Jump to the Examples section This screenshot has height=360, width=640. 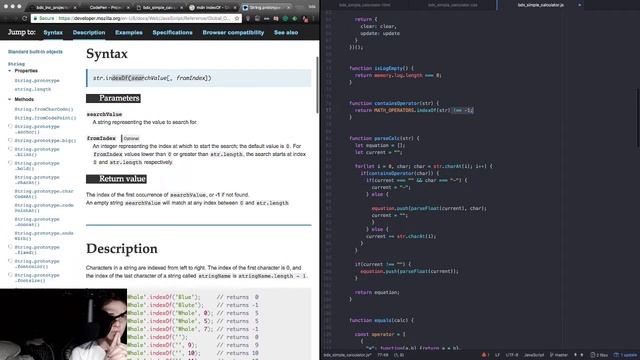(x=129, y=32)
